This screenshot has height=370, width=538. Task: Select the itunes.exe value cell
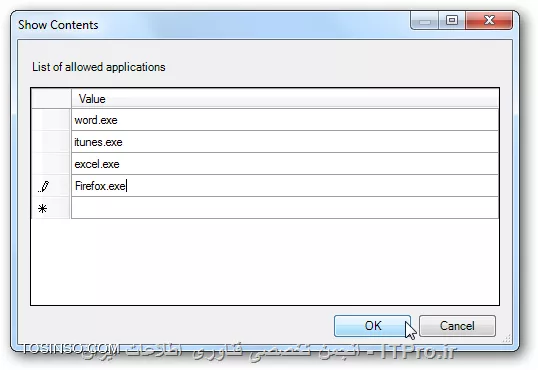(285, 142)
